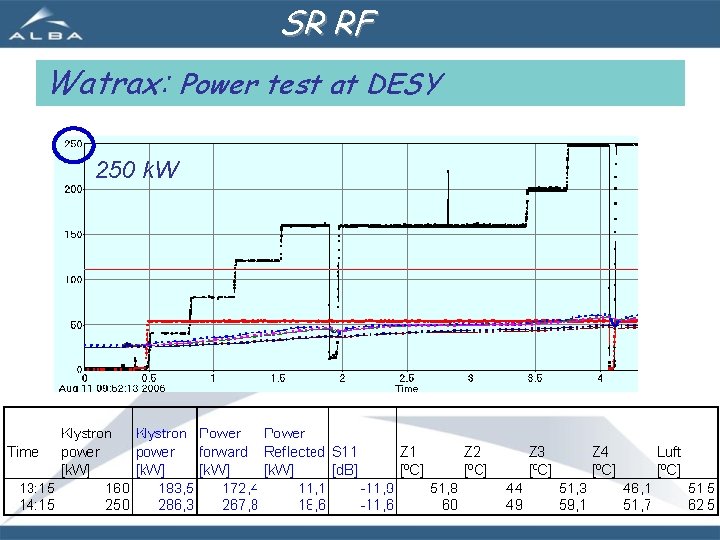
Task: Click the '49' Z2 cell
Action: pyautogui.click(x=514, y=505)
